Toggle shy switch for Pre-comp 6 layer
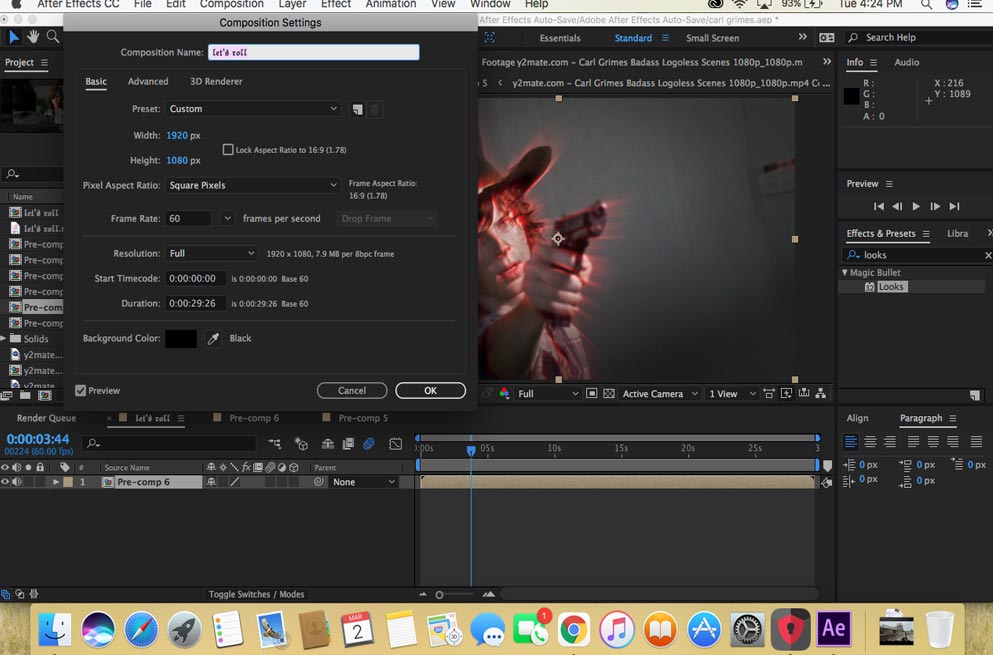 pos(212,482)
